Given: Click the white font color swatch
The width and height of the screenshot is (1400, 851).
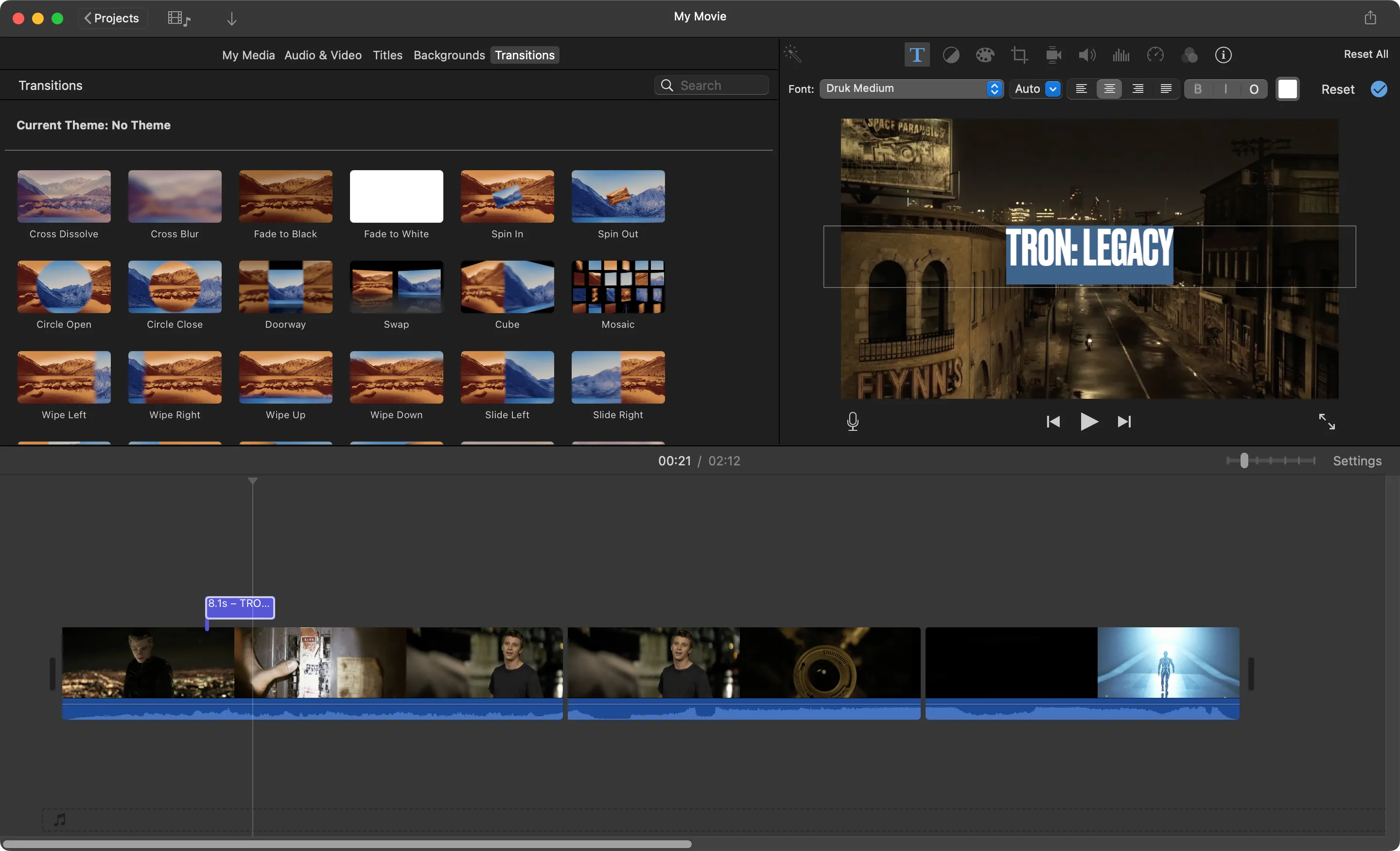Looking at the screenshot, I should (x=1287, y=89).
